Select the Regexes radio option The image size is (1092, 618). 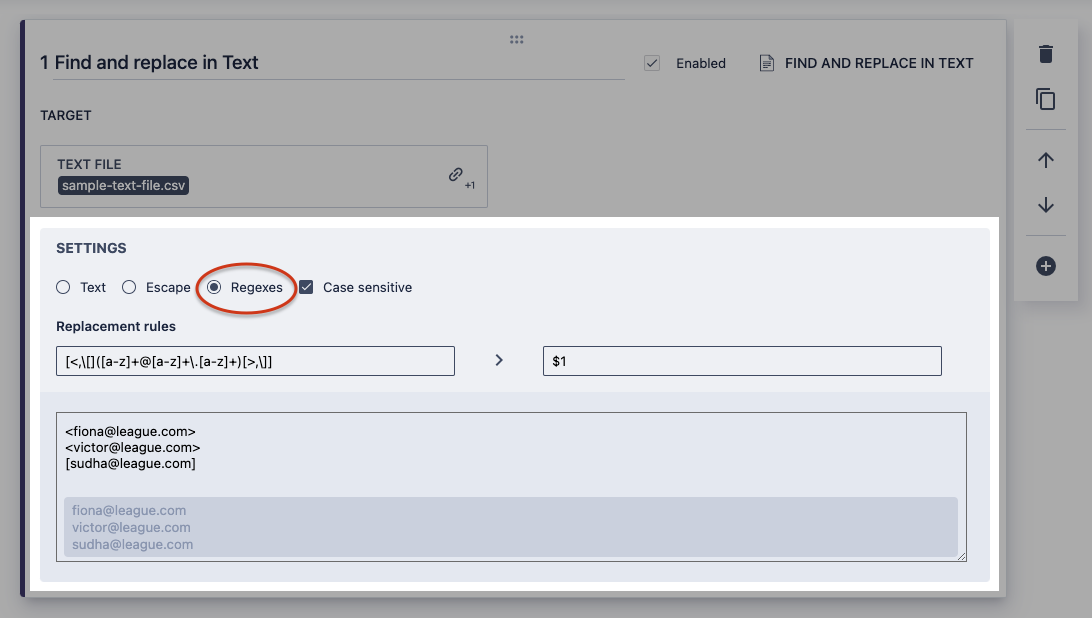point(214,287)
